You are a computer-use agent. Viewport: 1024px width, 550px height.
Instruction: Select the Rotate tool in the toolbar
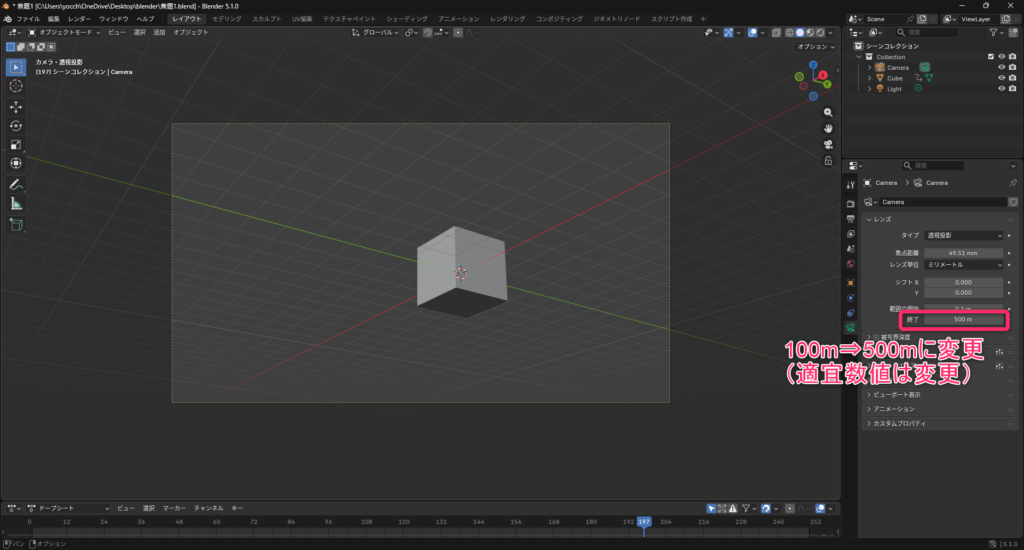pyautogui.click(x=16, y=125)
